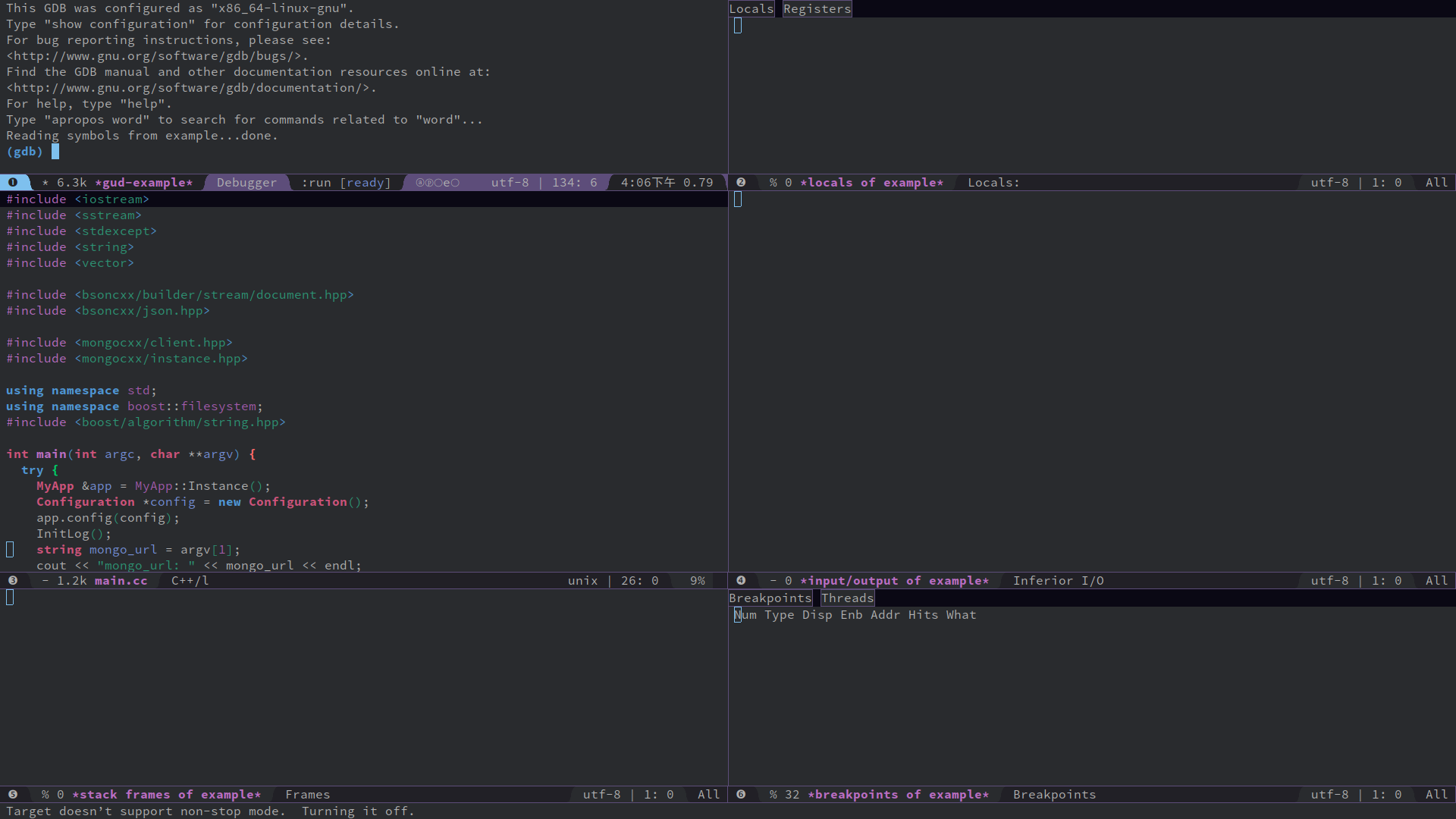Click the using namespace std; line
The height and width of the screenshot is (819, 1456).
81,391
